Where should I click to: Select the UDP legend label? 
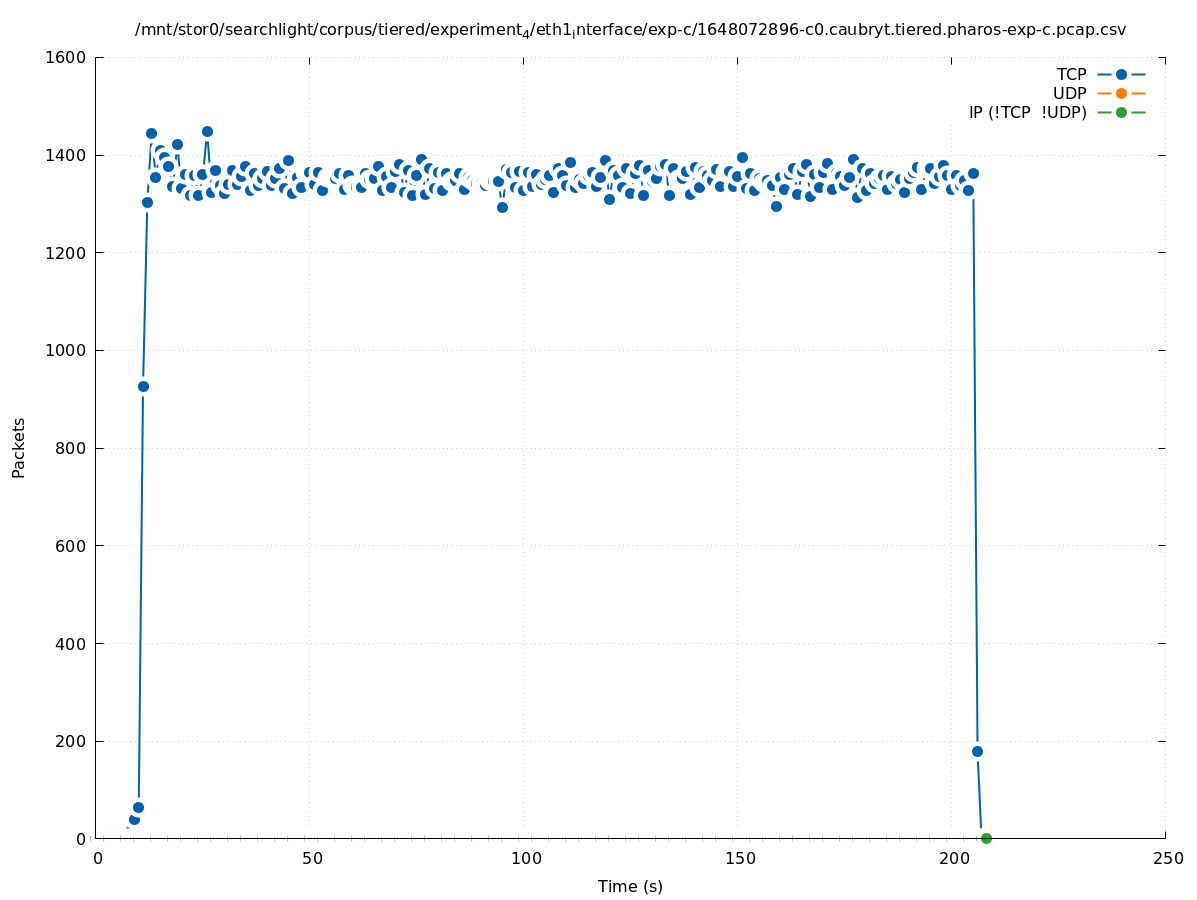pyautogui.click(x=1069, y=94)
